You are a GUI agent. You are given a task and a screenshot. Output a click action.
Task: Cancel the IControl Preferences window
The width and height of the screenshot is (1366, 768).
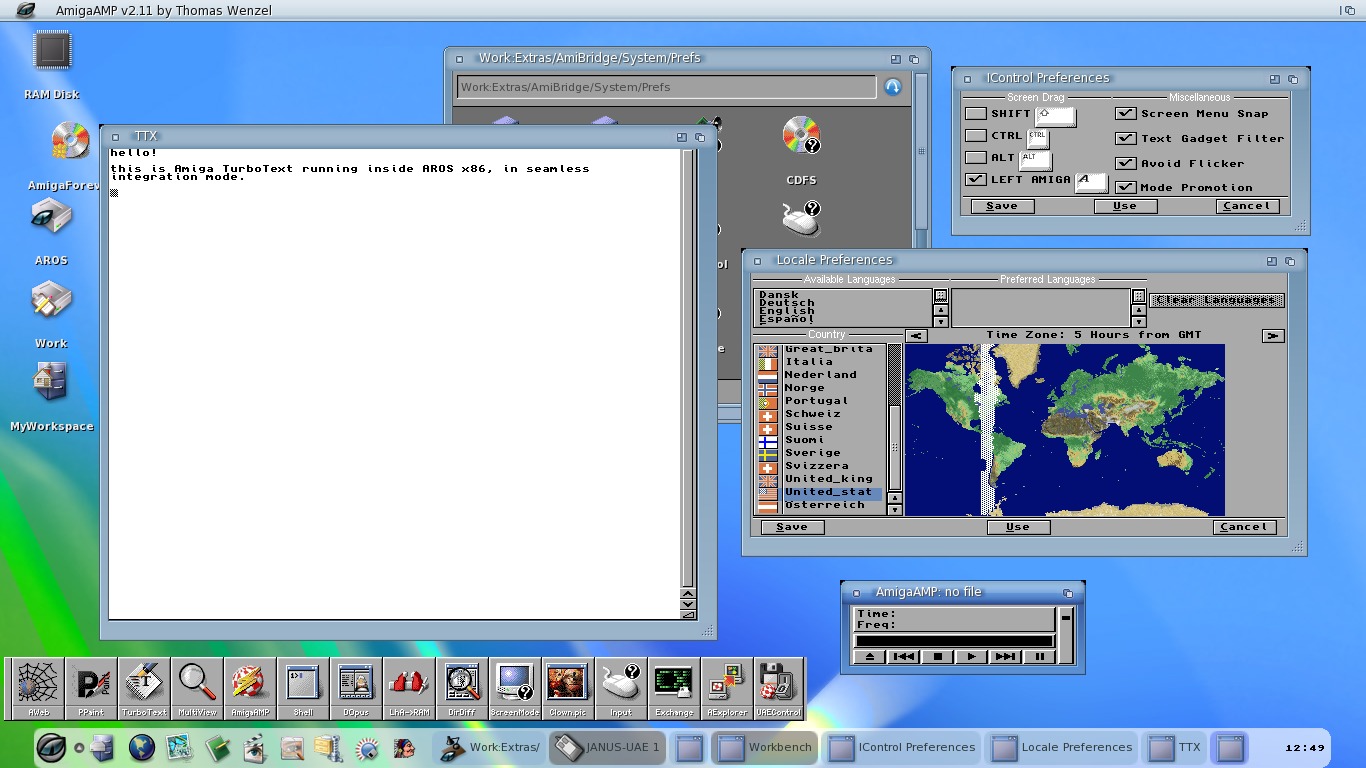pyautogui.click(x=1247, y=206)
